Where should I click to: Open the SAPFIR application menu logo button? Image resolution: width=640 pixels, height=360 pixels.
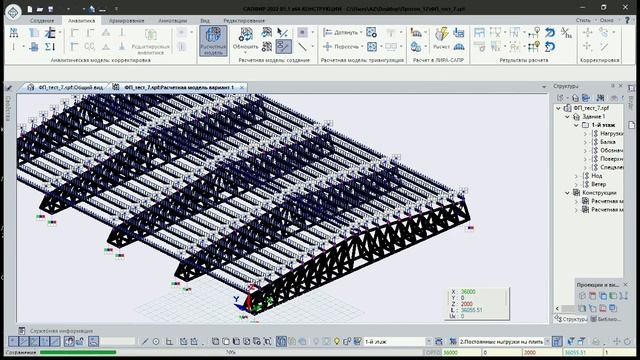pyautogui.click(x=13, y=11)
